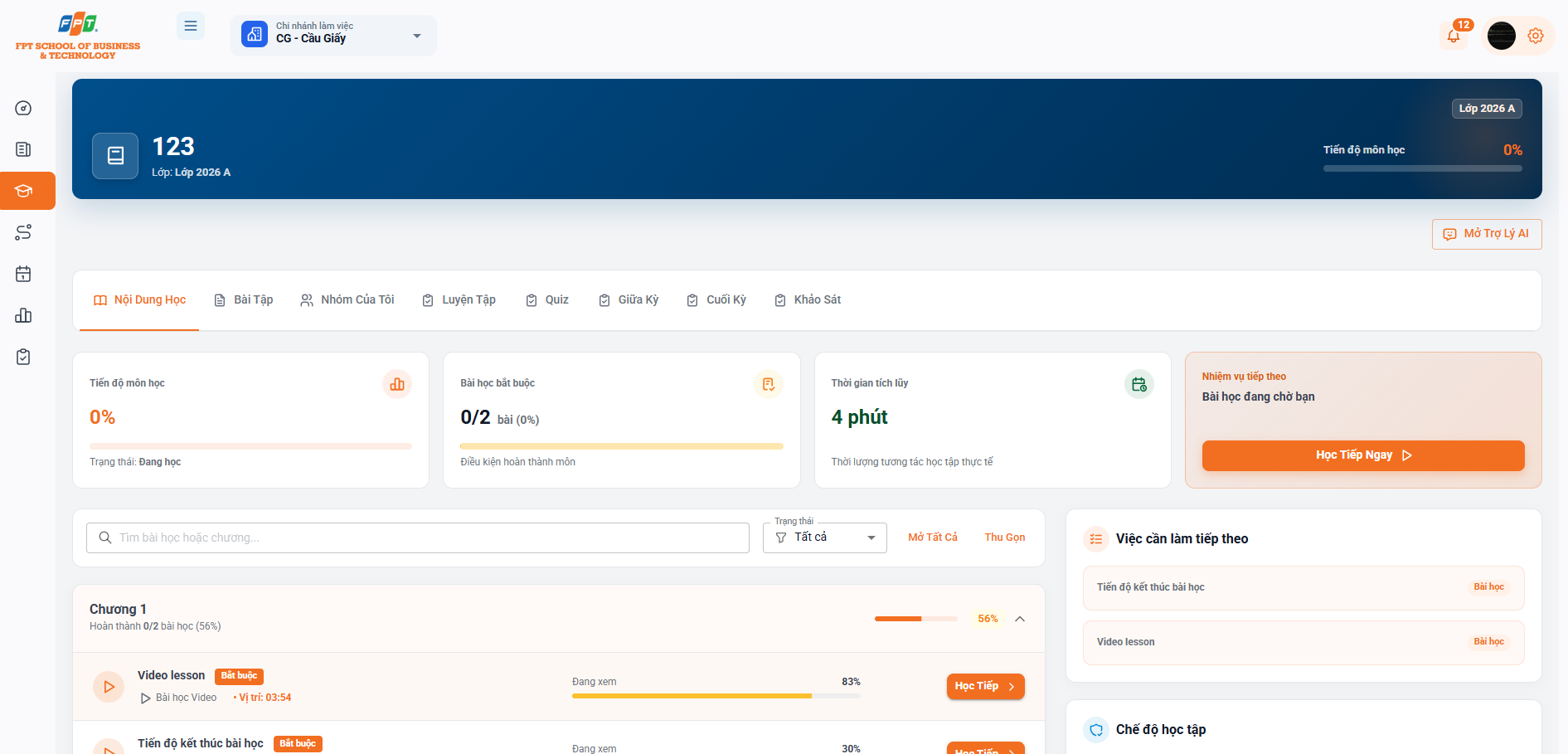Open the graduation cap courses icon
This screenshot has height=754, width=1568.
23,191
